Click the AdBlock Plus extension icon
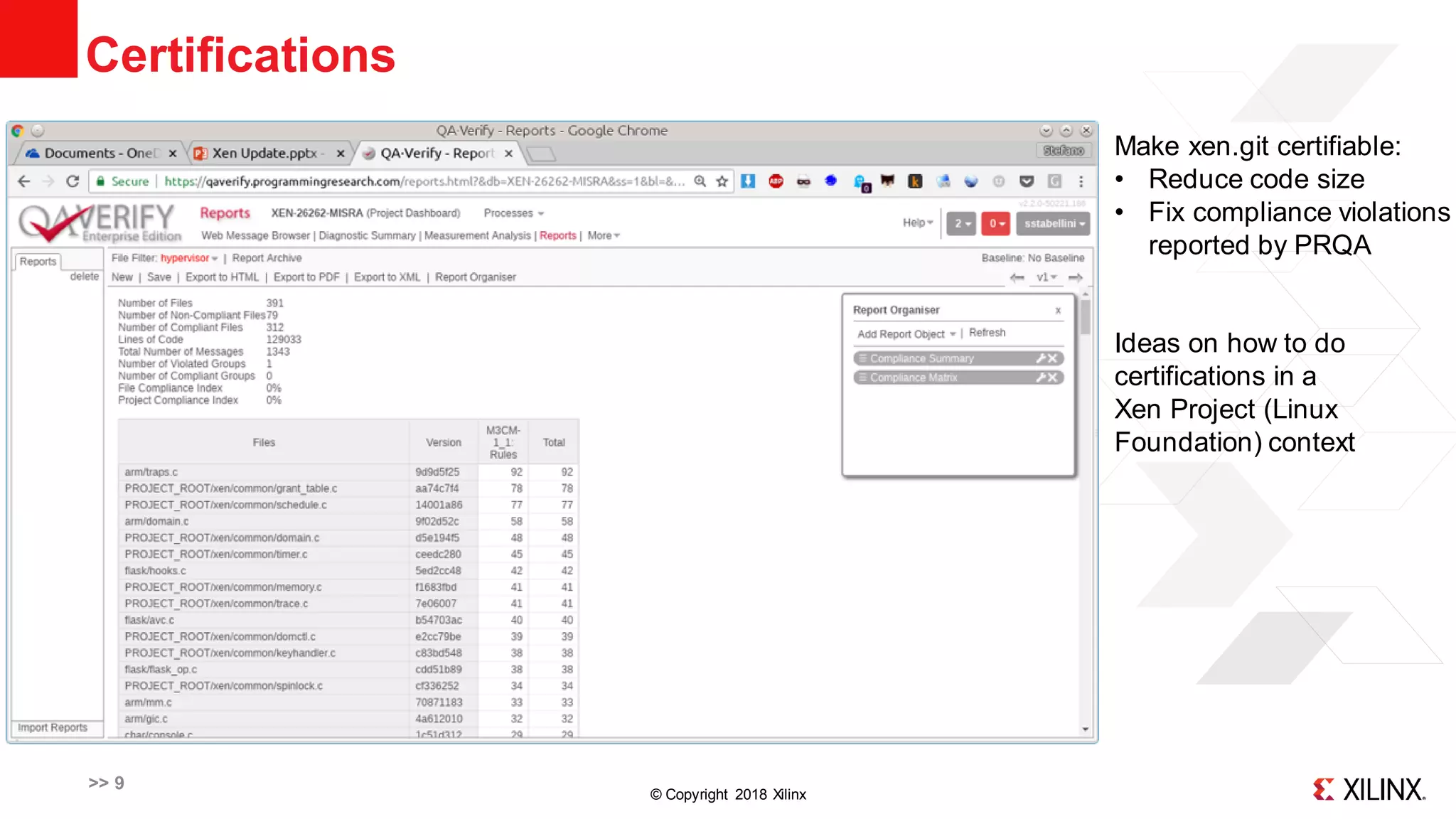Viewport: 1456px width, 819px height. (776, 181)
